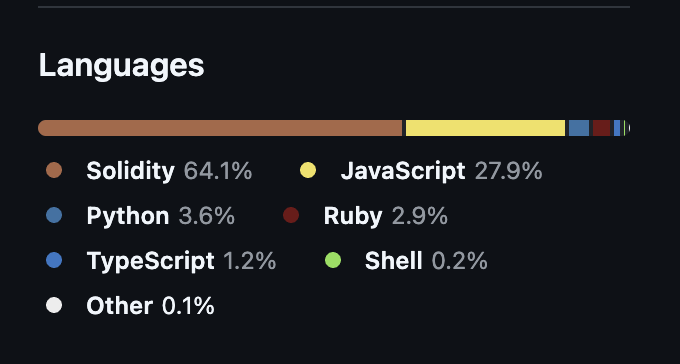Click the yellow JavaScript segment of language bar
680x364 pixels.
[x=485, y=128]
